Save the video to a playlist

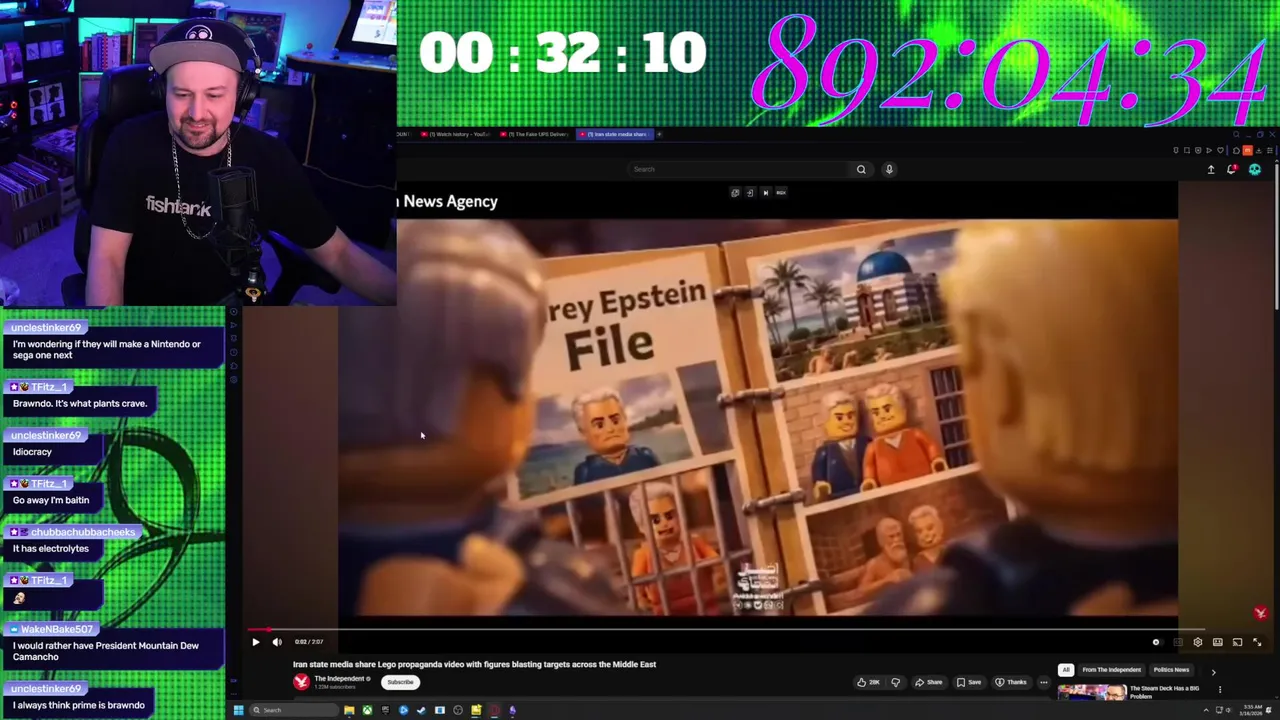pos(969,682)
